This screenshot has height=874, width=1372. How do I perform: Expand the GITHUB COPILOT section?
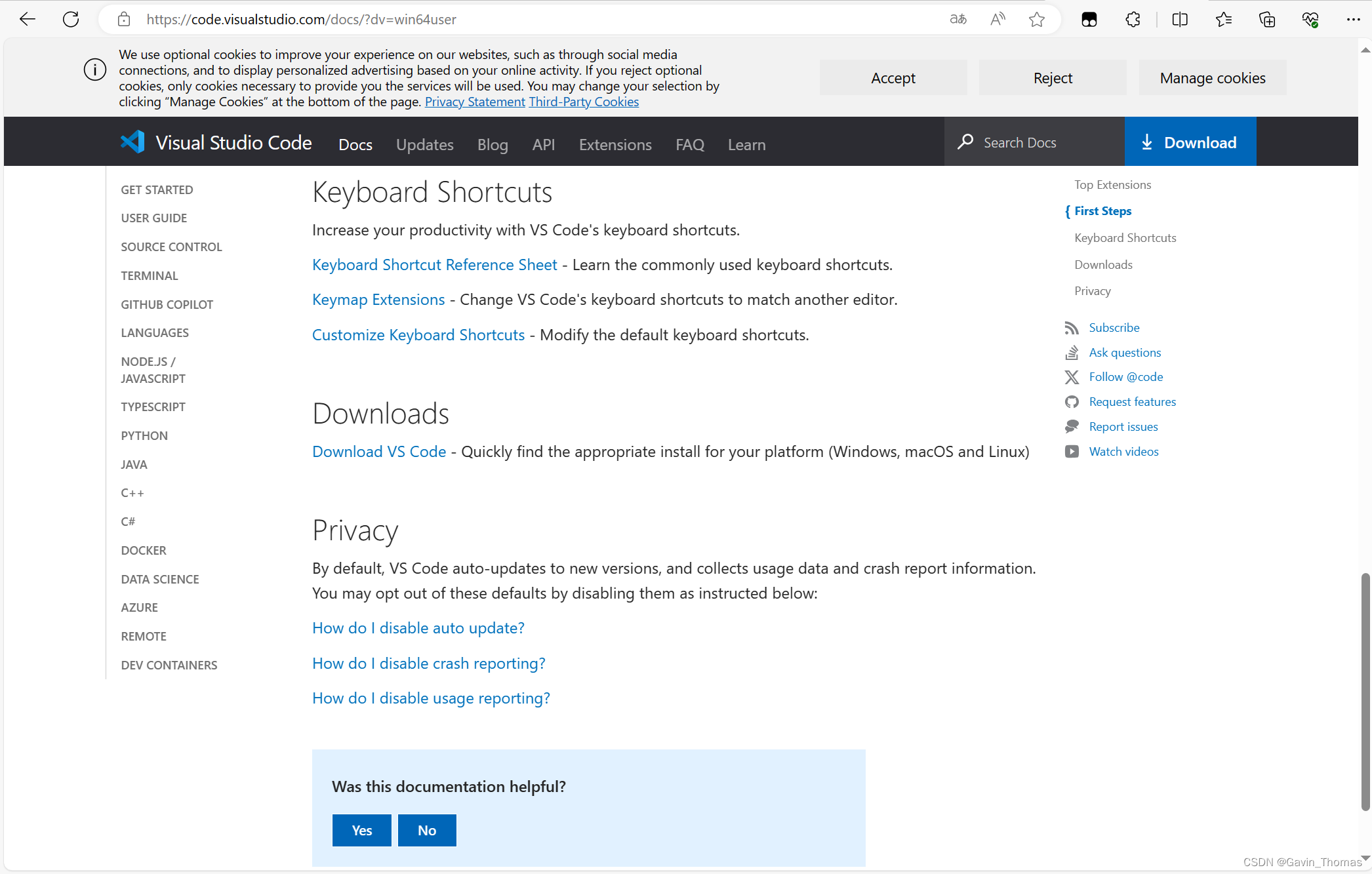pyautogui.click(x=167, y=304)
